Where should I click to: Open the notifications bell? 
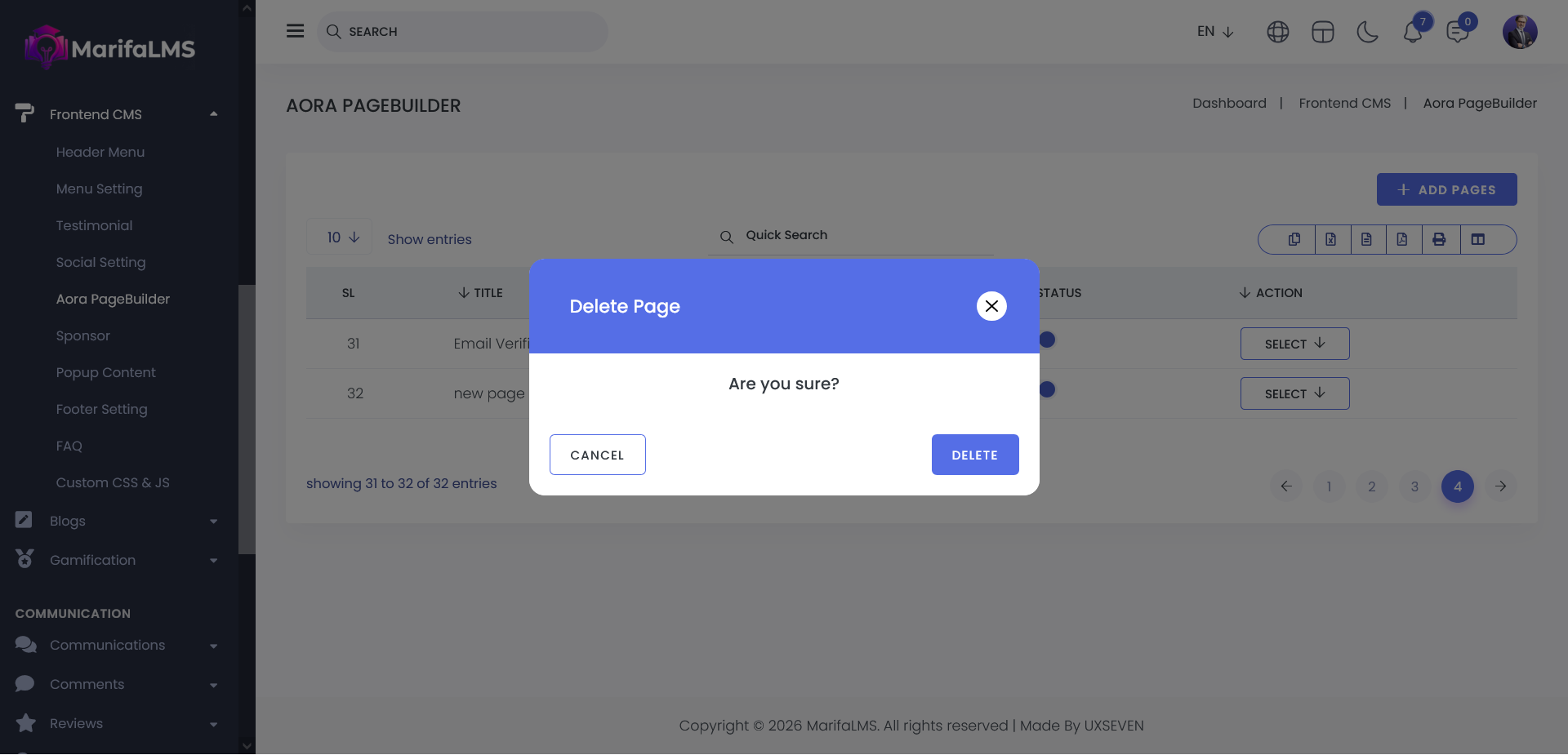[1412, 33]
